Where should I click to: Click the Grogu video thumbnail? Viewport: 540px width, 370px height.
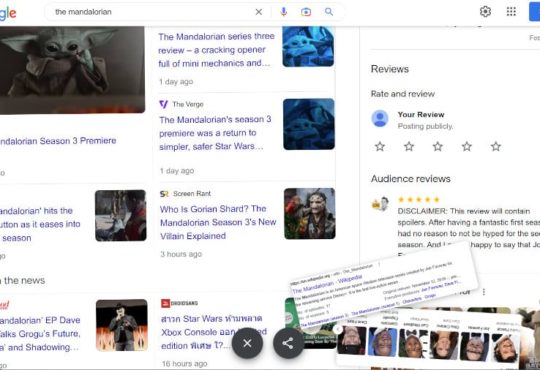click(72, 70)
